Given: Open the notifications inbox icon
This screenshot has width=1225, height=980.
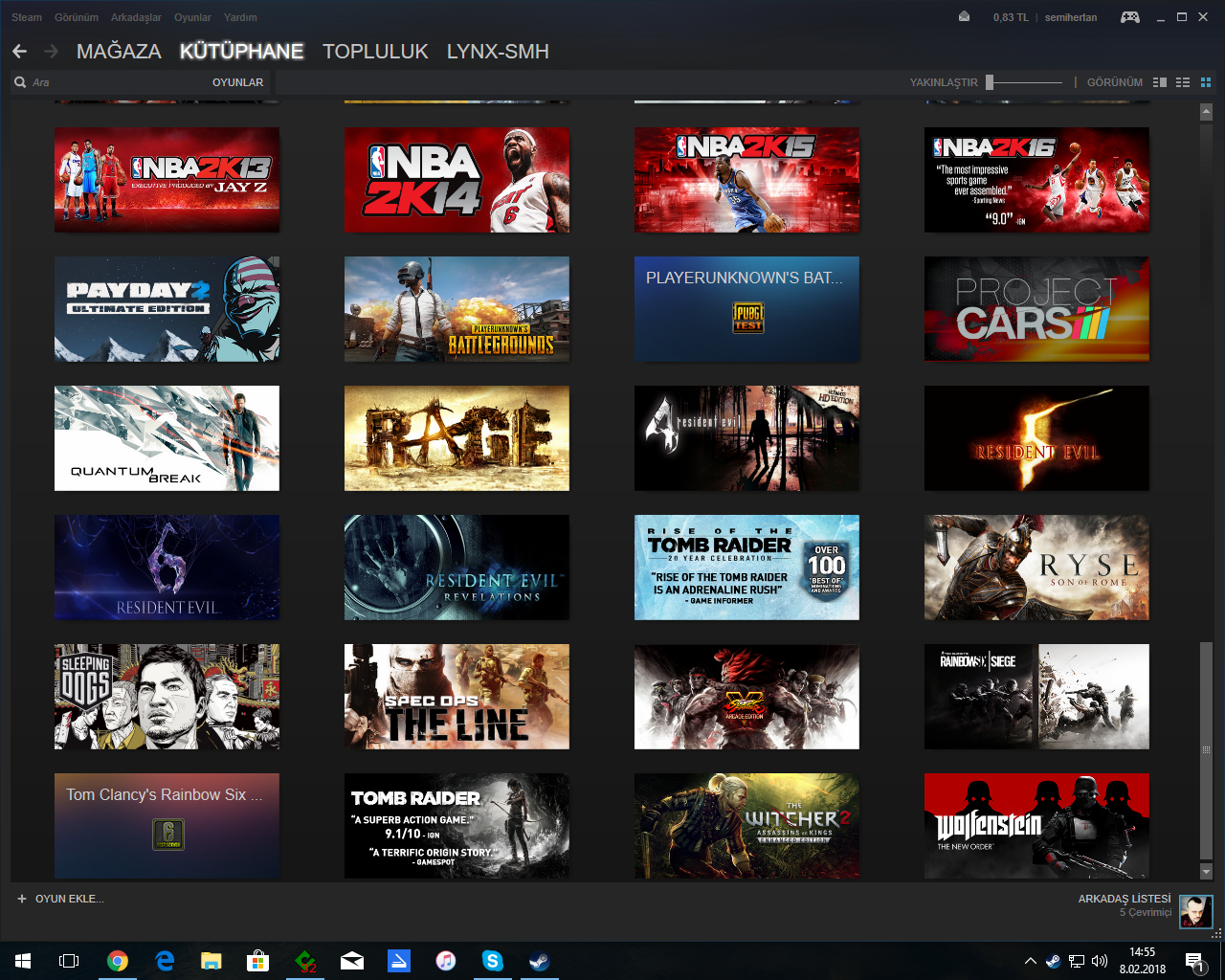Looking at the screenshot, I should [x=964, y=17].
